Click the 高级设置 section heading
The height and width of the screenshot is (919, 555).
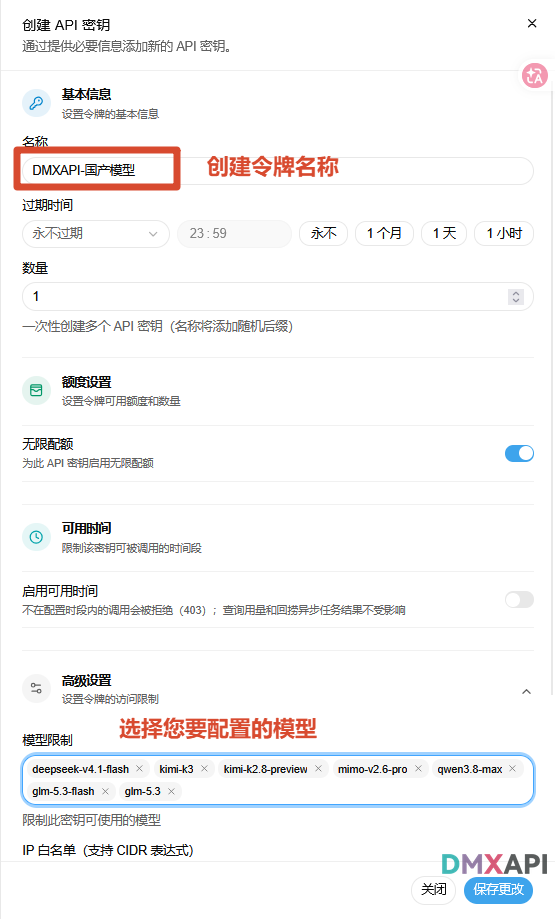coord(87,680)
